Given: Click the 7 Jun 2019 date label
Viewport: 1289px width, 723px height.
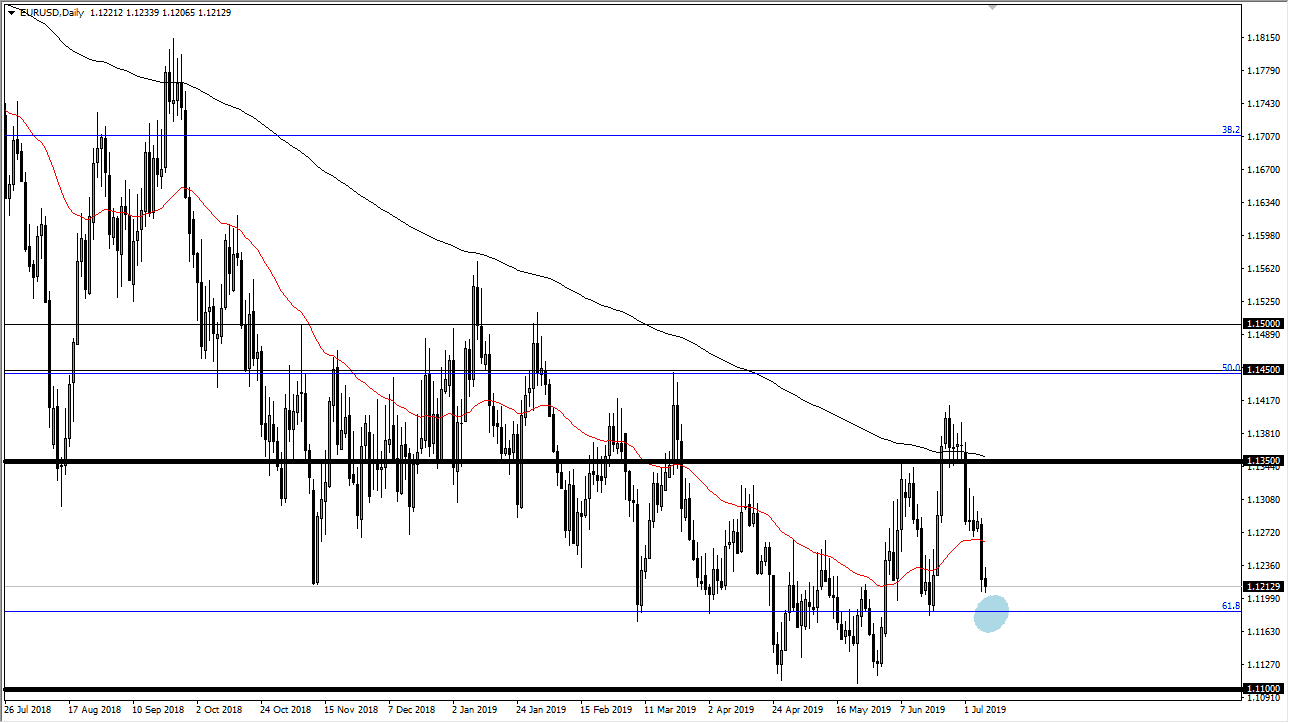Looking at the screenshot, I should tap(923, 710).
